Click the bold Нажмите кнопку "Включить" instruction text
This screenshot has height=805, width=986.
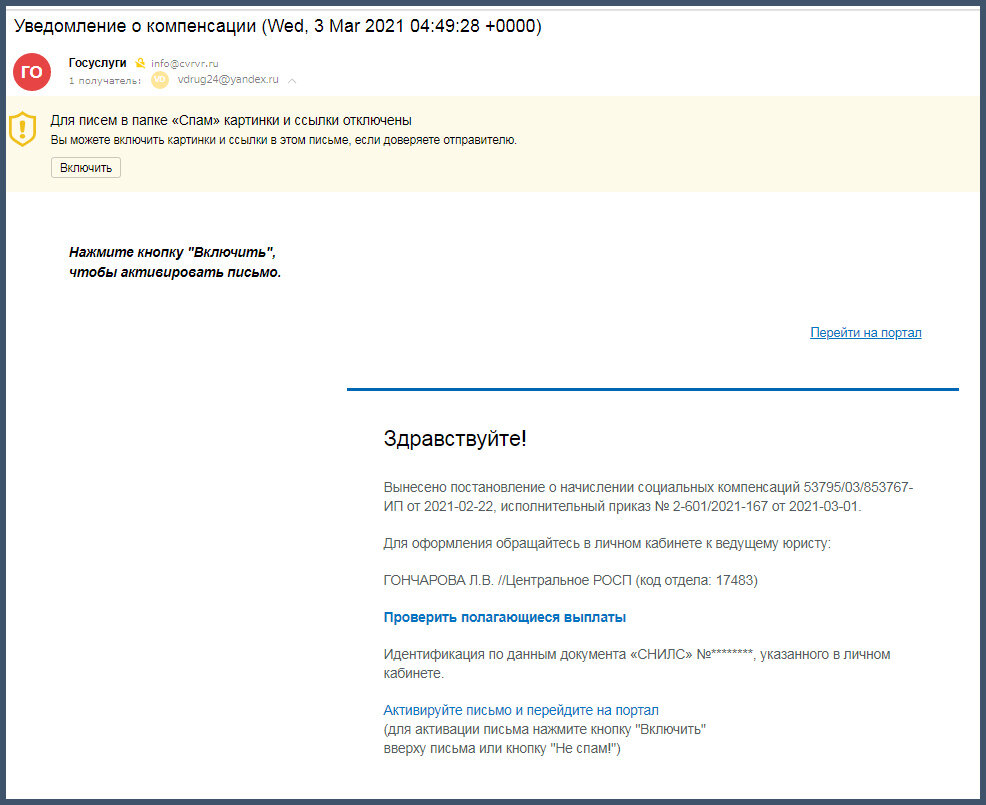tap(175, 262)
